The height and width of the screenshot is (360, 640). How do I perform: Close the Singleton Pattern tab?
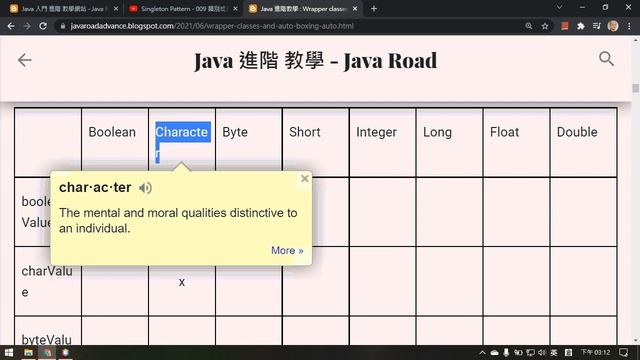[x=235, y=9]
